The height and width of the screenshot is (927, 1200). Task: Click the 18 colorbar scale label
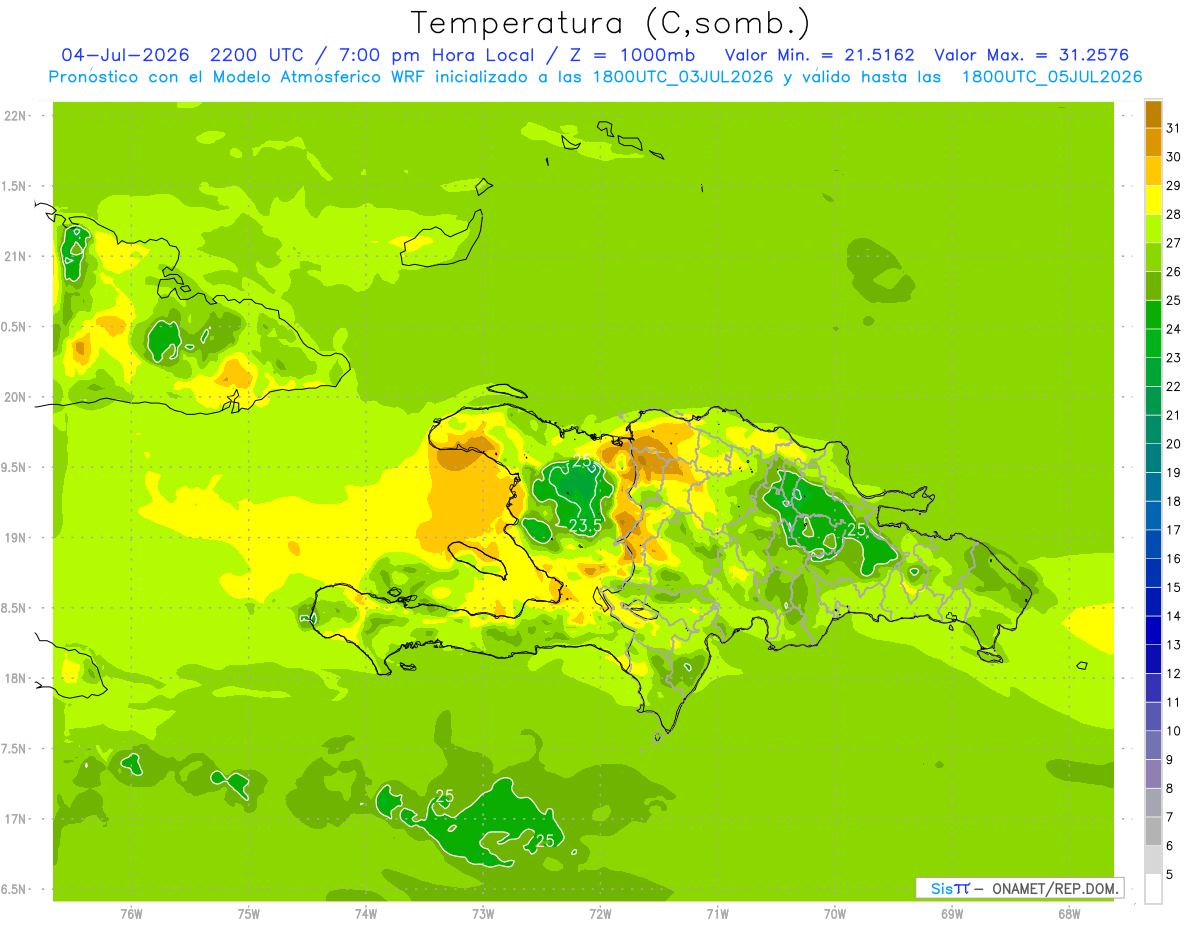(1174, 501)
